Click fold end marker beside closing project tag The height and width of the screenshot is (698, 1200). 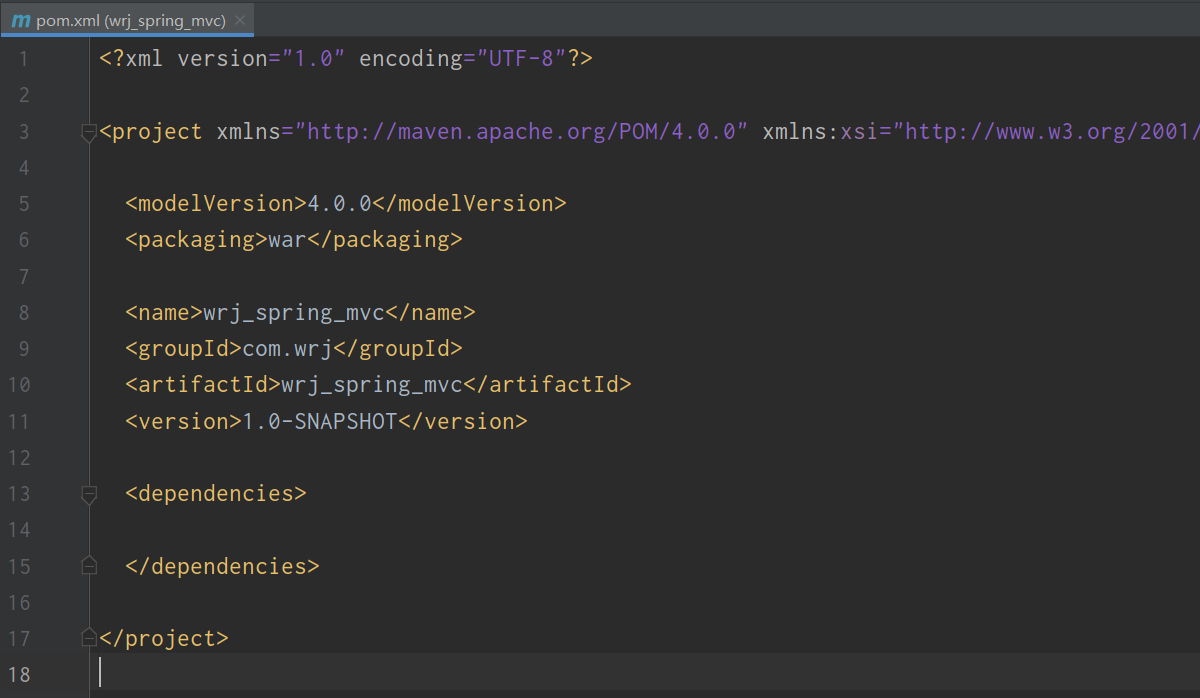click(89, 638)
